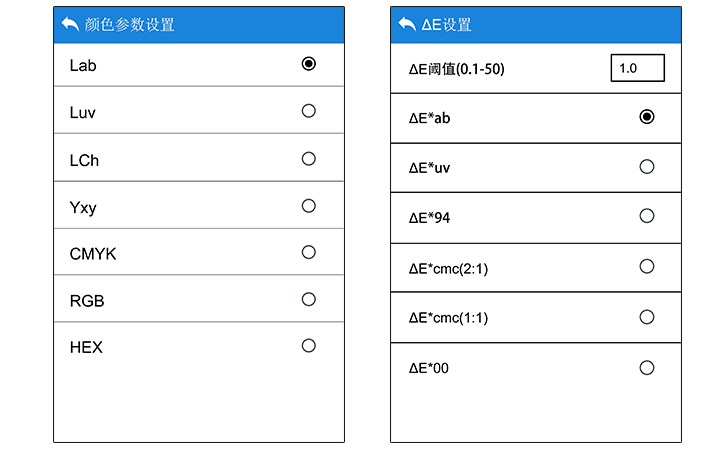Click the CMYK list row label
Viewport: 726px width, 450px height.
pyautogui.click(x=93, y=254)
